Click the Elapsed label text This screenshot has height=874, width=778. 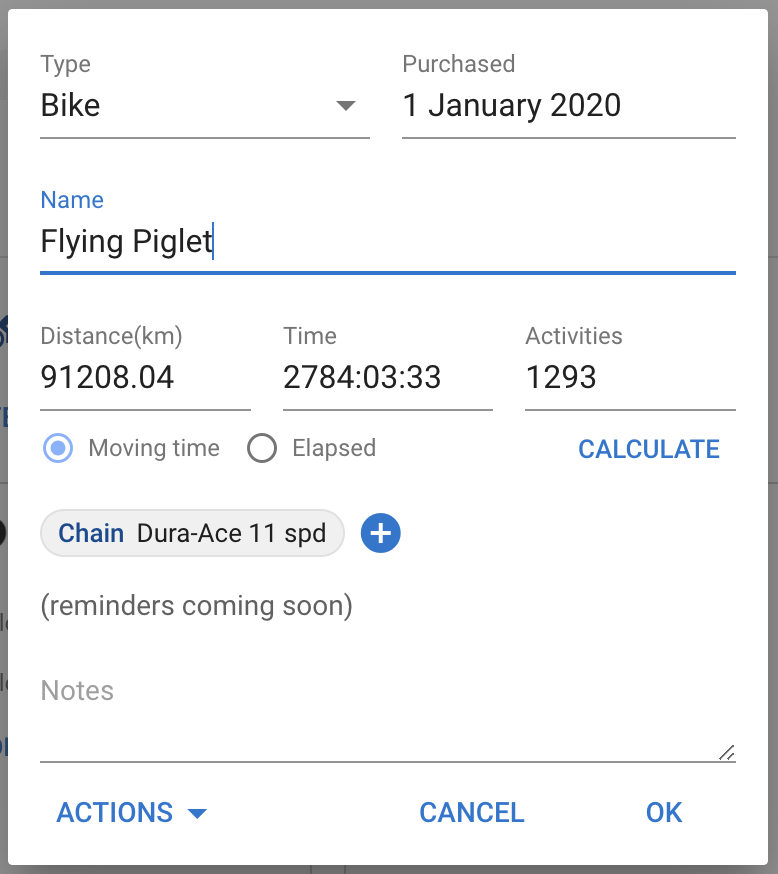[x=334, y=448]
